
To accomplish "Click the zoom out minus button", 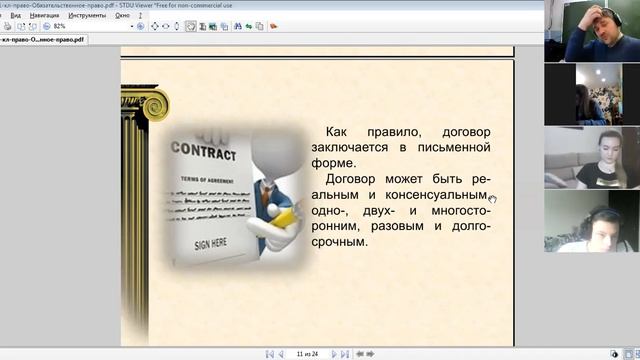I will 47,27.
